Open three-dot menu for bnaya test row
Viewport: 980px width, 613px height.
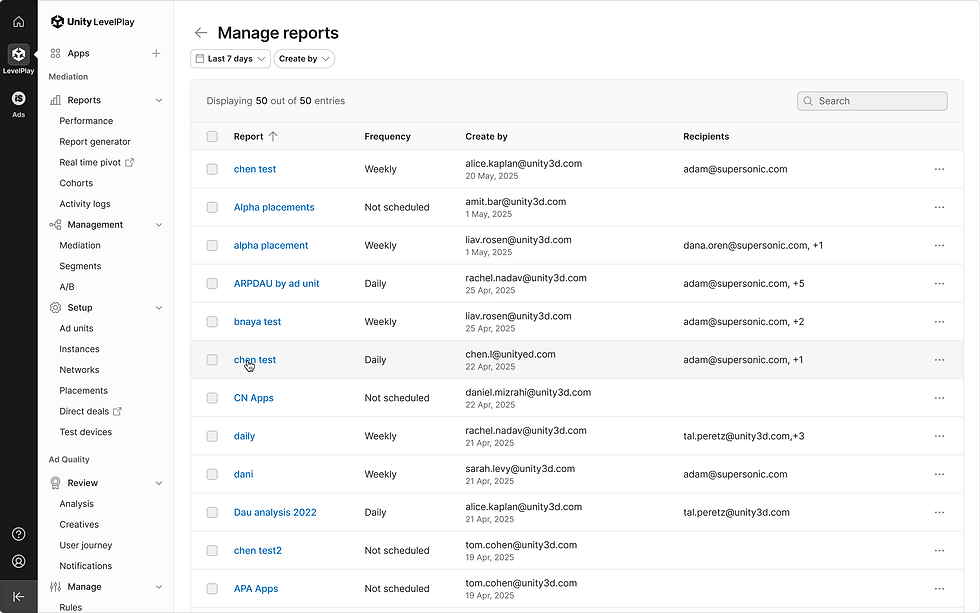939,322
